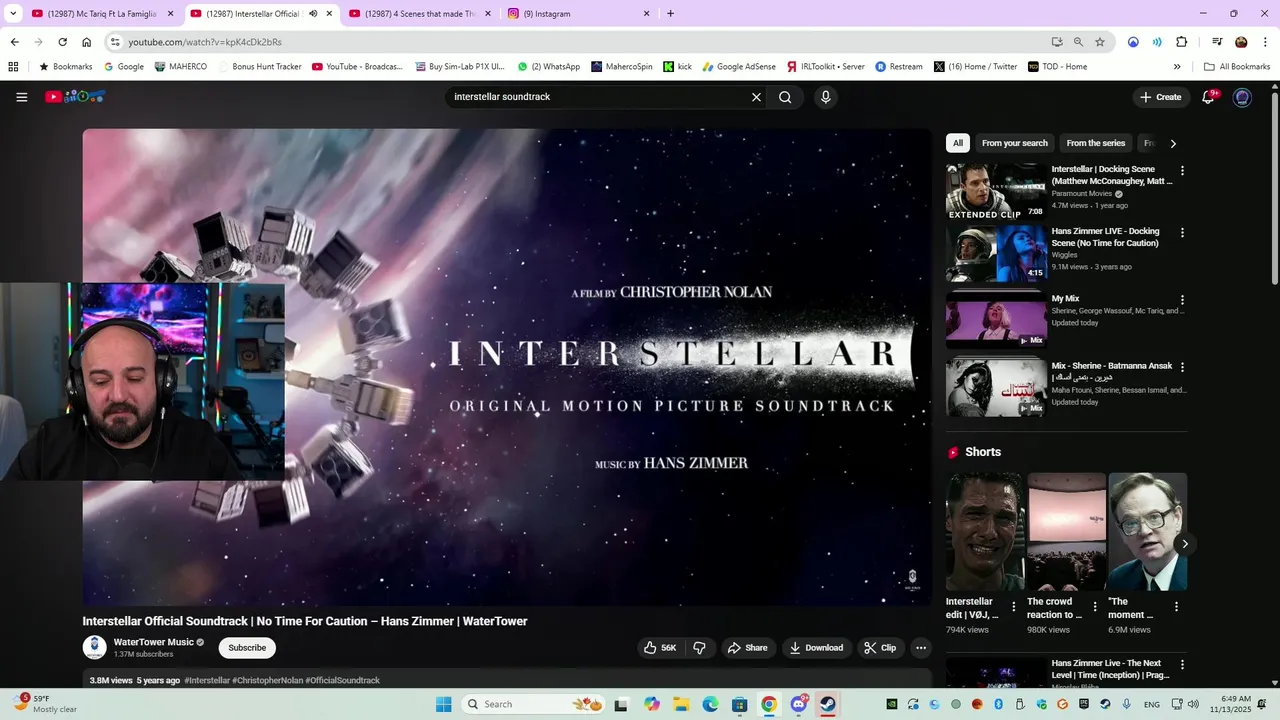The image size is (1280, 720).
Task: Clear the search box with X
Action: (756, 97)
